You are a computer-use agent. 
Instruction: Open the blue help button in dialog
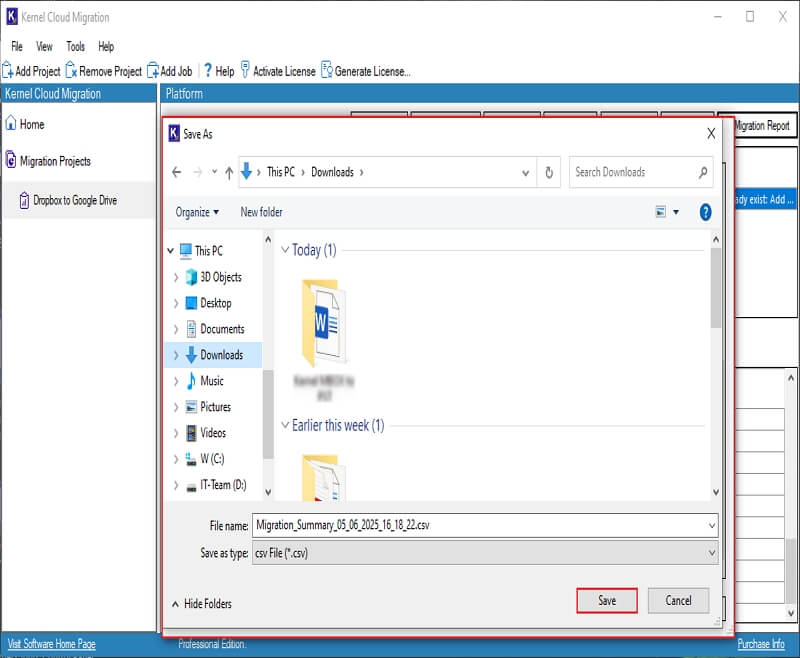click(706, 212)
